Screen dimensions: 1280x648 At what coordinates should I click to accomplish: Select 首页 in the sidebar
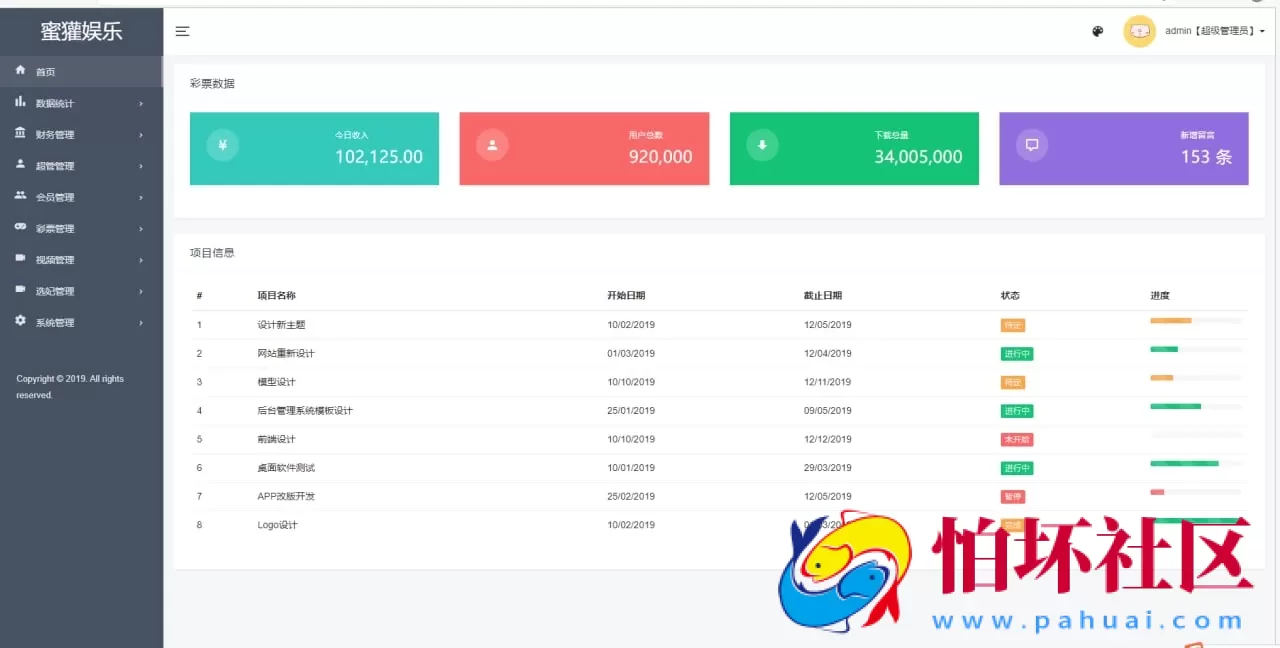pos(46,72)
